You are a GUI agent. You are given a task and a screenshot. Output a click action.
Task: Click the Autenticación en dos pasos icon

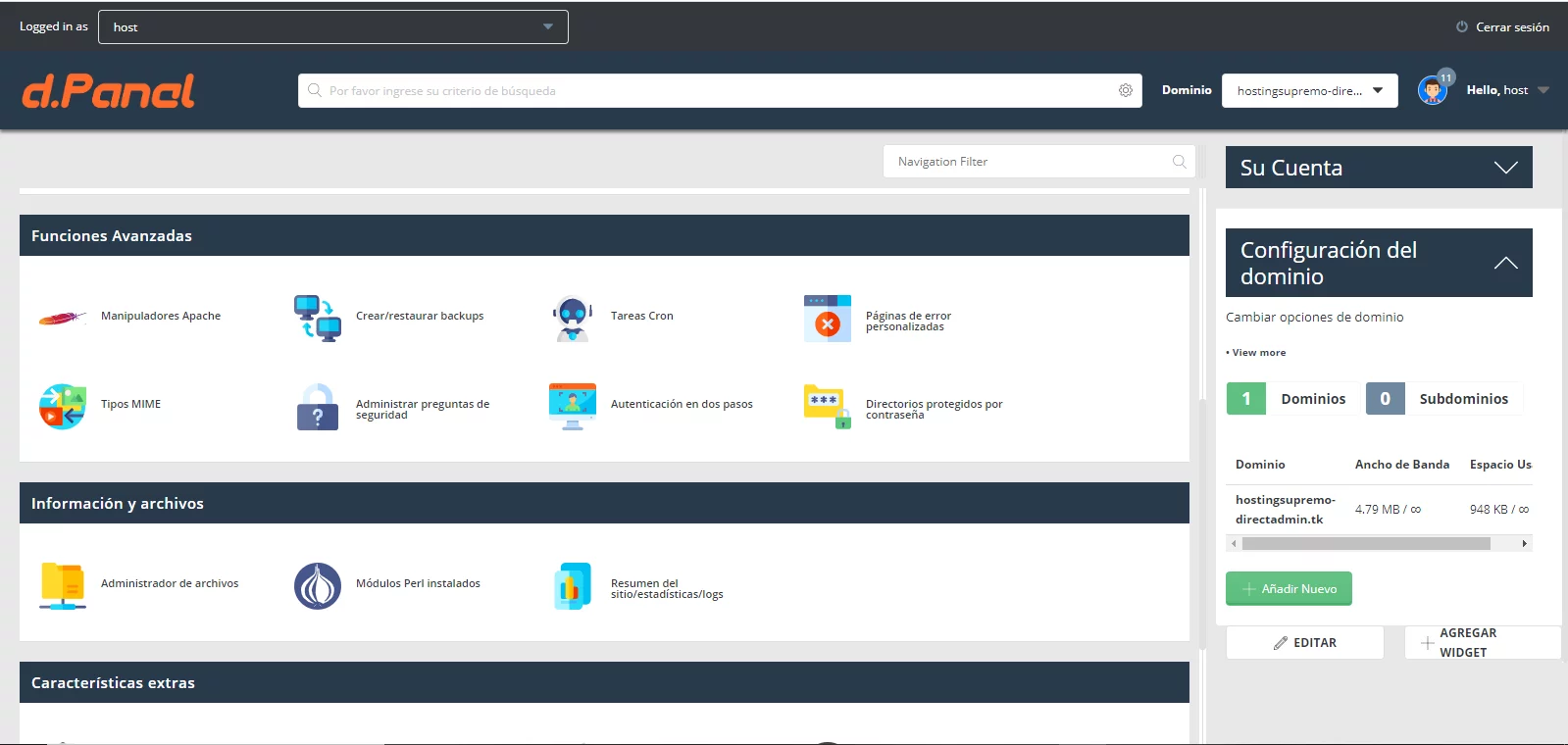[572, 406]
